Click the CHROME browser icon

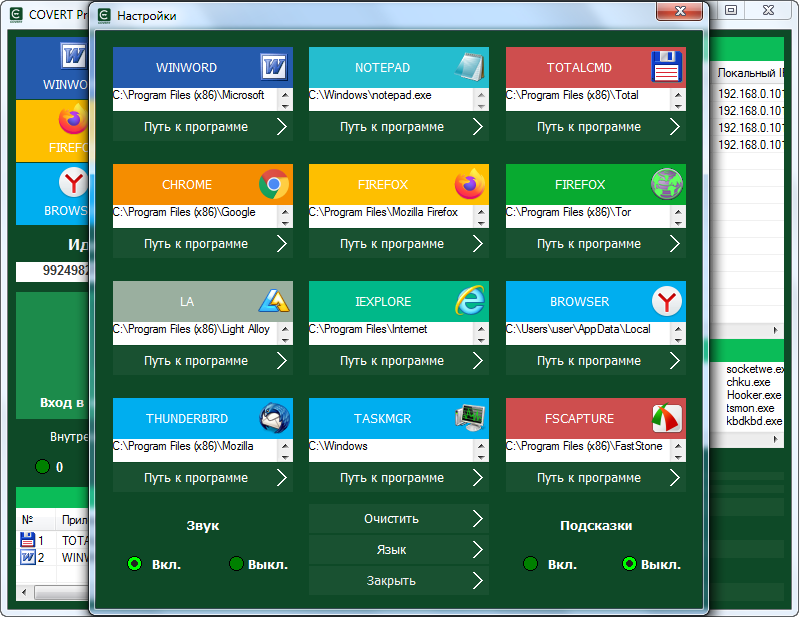[274, 184]
